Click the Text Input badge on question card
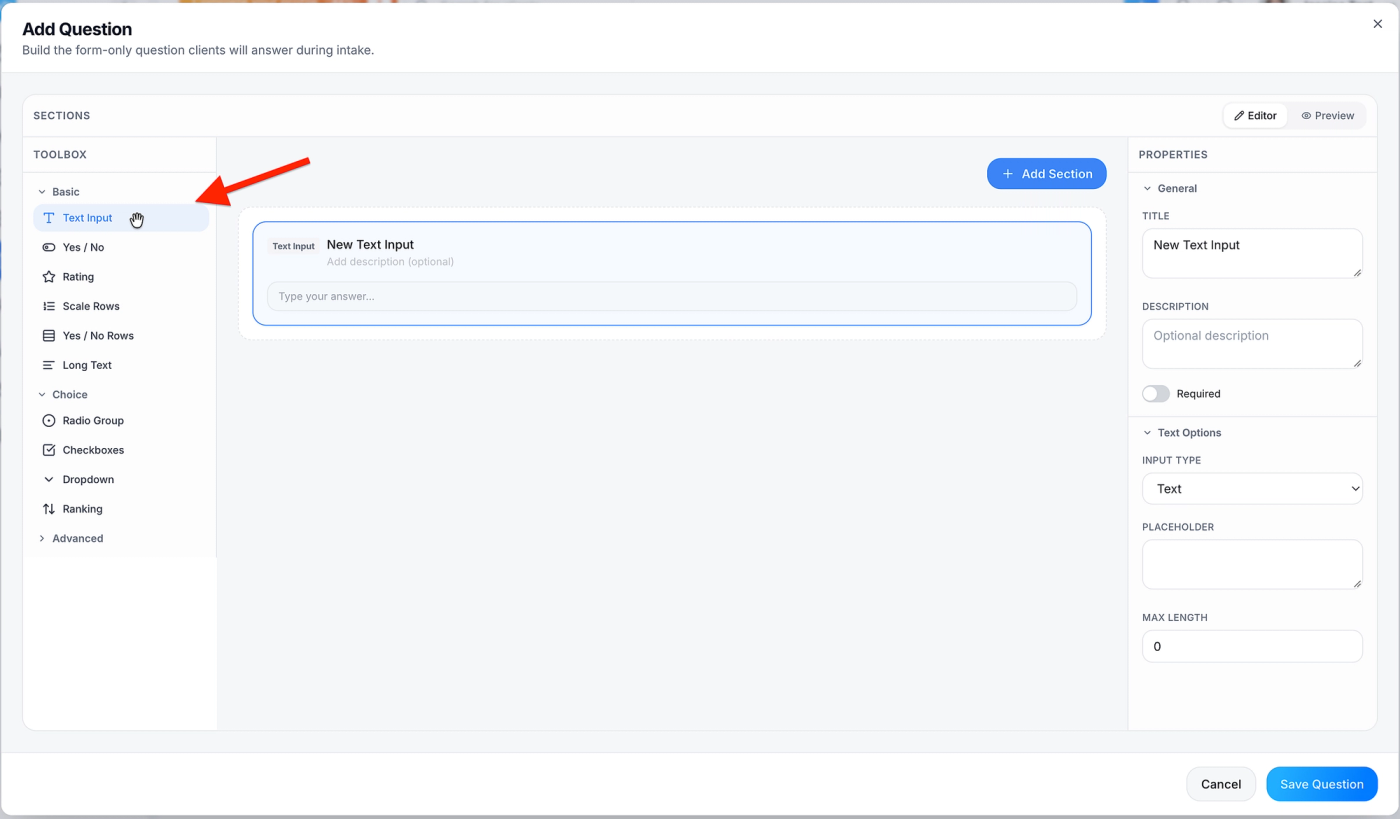1400x819 pixels. coord(294,246)
